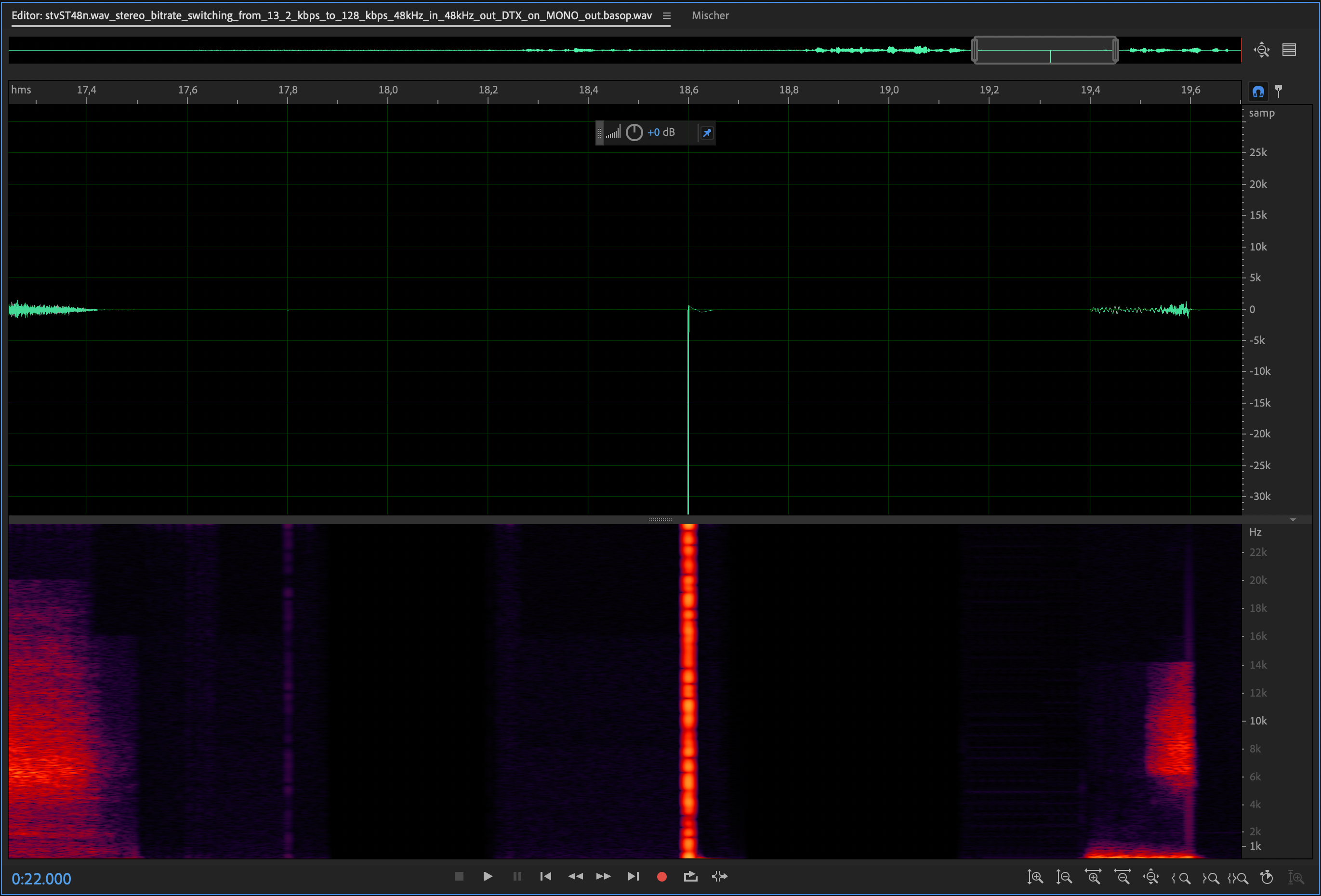Viewport: 1321px width, 896px height.
Task: Click the divider handle between waveform and spectrogram
Action: click(660, 520)
